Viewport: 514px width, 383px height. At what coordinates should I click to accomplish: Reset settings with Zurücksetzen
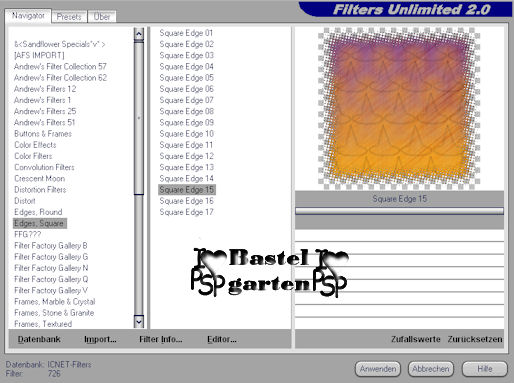point(475,339)
